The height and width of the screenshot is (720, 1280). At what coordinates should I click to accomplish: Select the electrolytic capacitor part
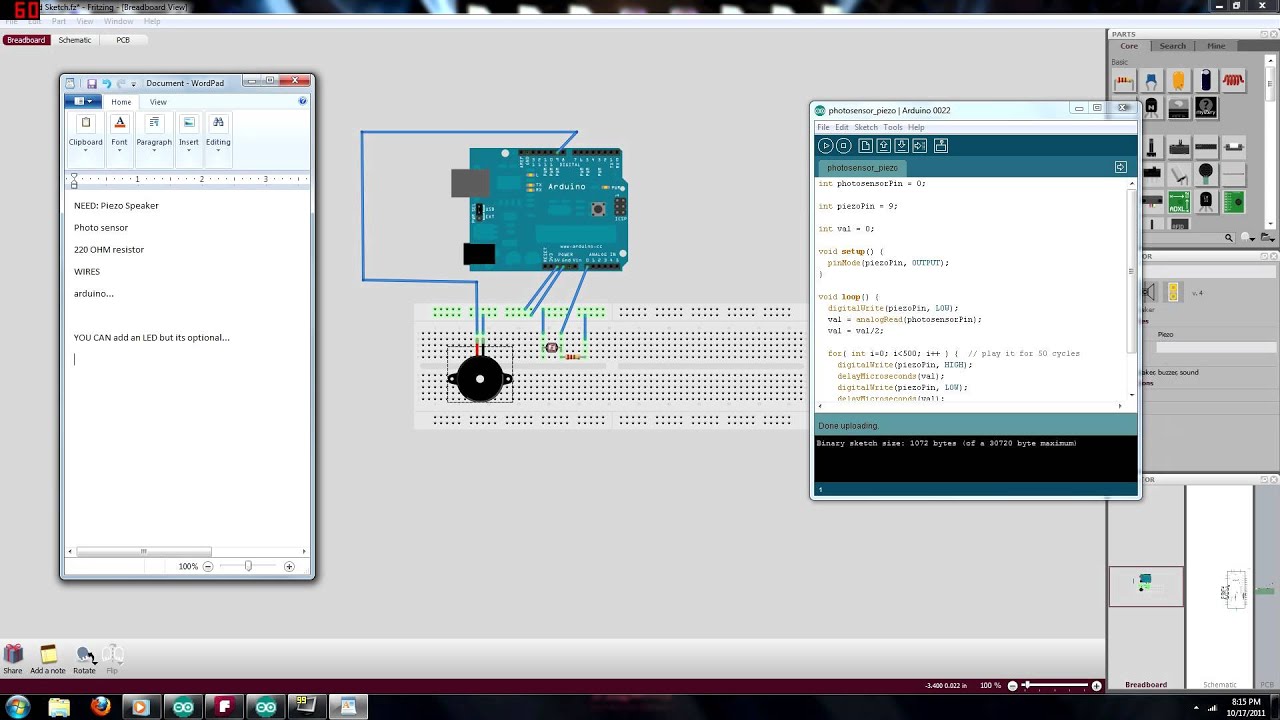1206,82
